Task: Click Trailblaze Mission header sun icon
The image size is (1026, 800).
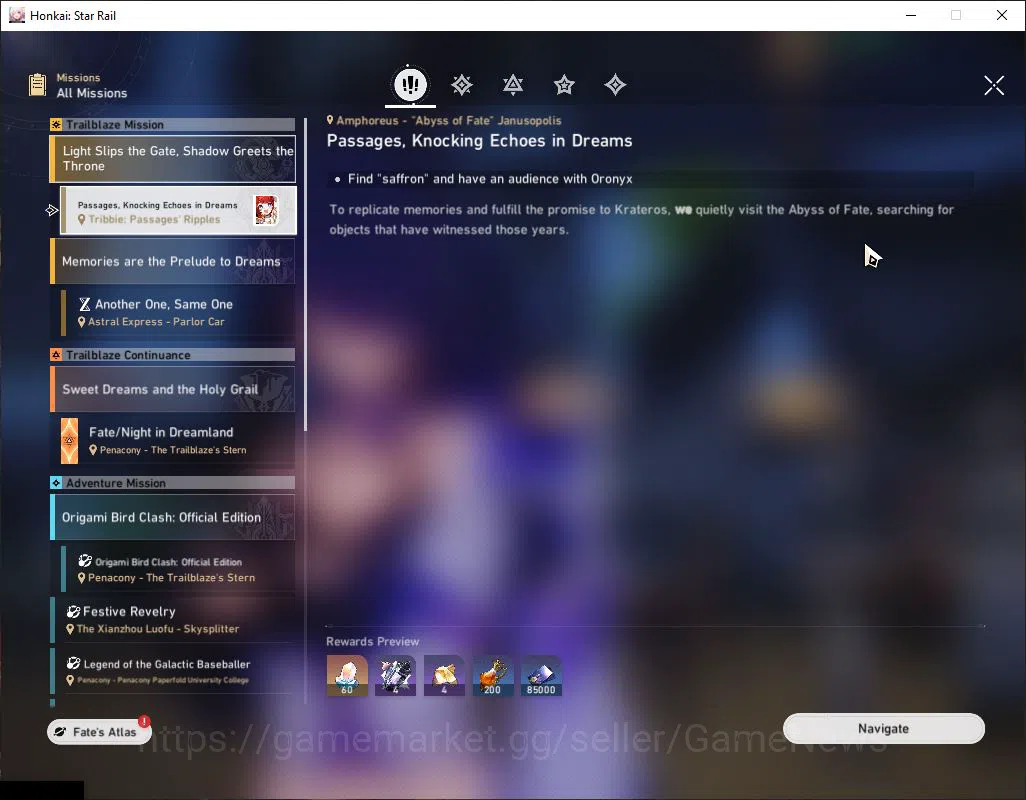Action: point(56,124)
